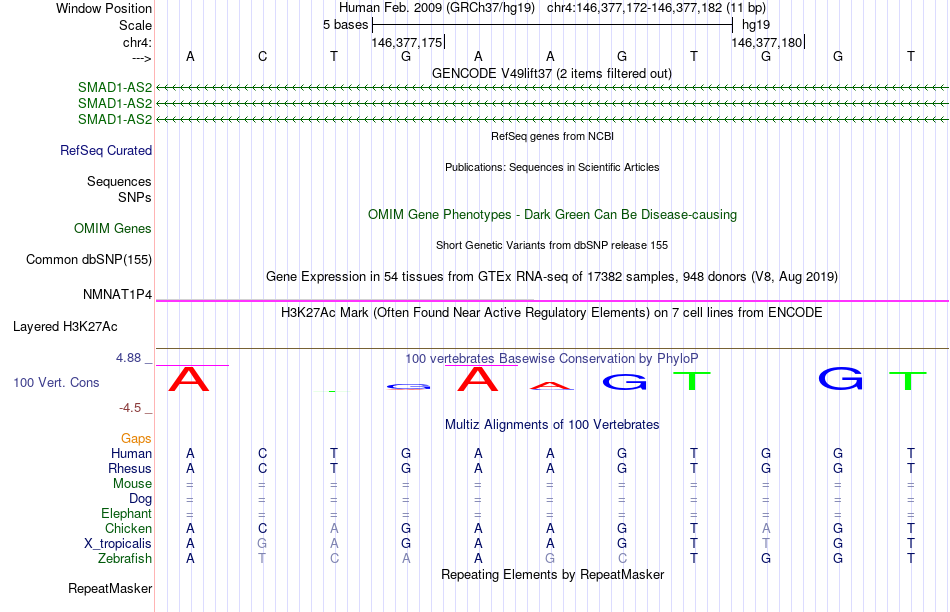
Task: Click the 100 Vert. Cons track label
Action: pos(56,382)
